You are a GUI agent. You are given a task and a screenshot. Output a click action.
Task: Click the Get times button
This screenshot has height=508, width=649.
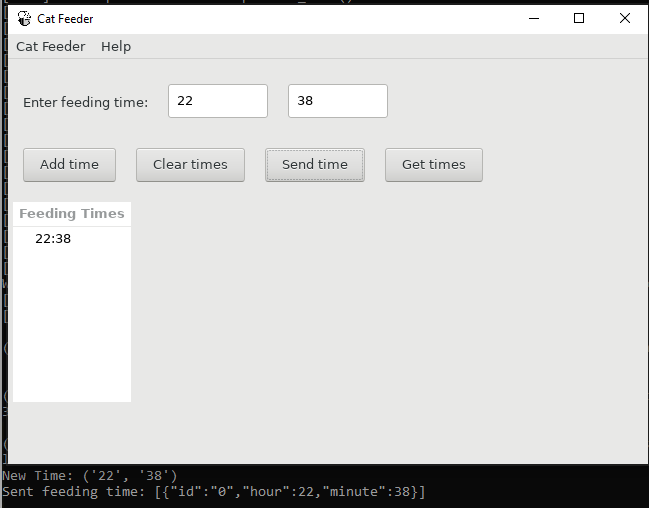[x=434, y=165]
